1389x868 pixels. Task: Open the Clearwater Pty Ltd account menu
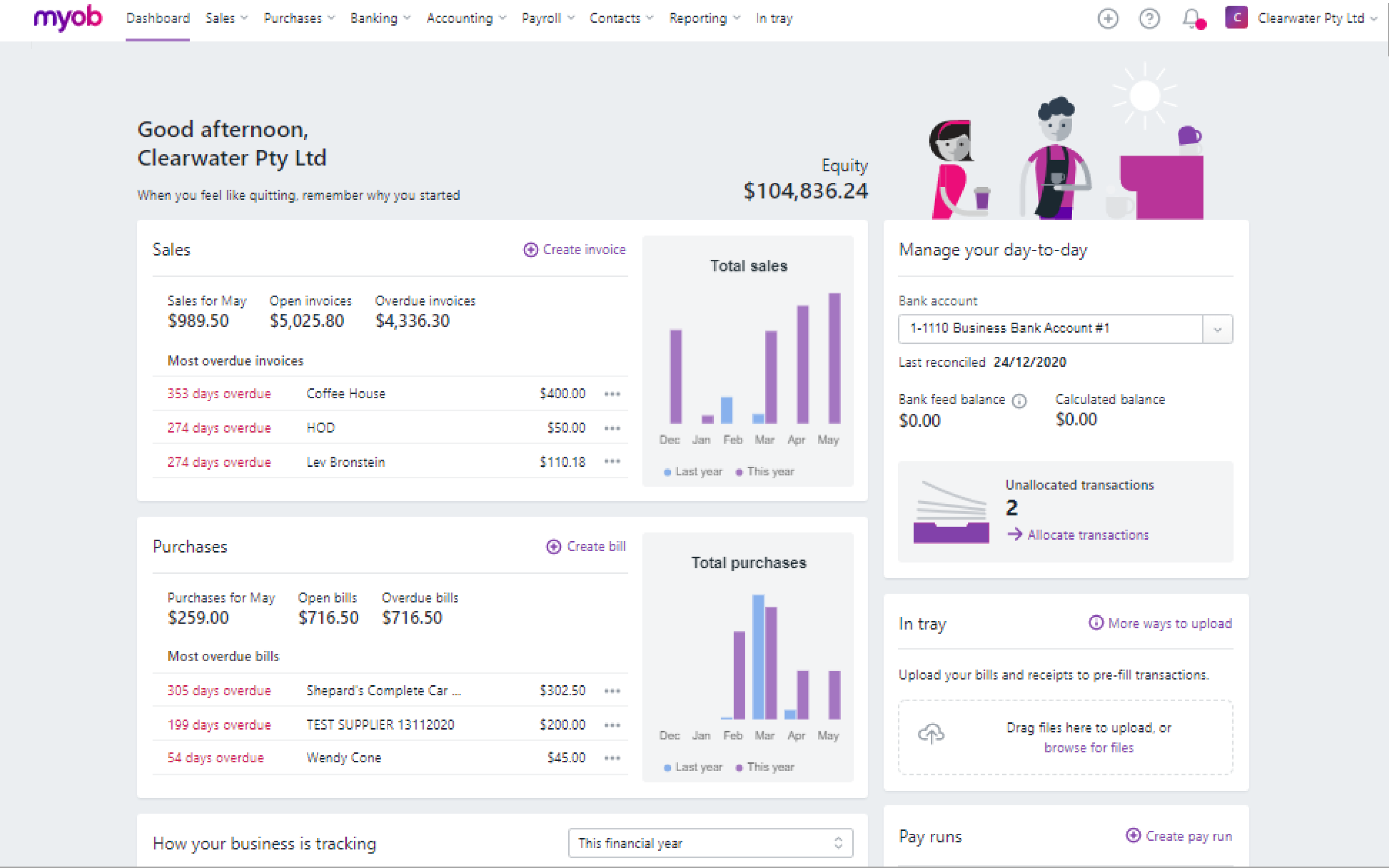(1317, 18)
